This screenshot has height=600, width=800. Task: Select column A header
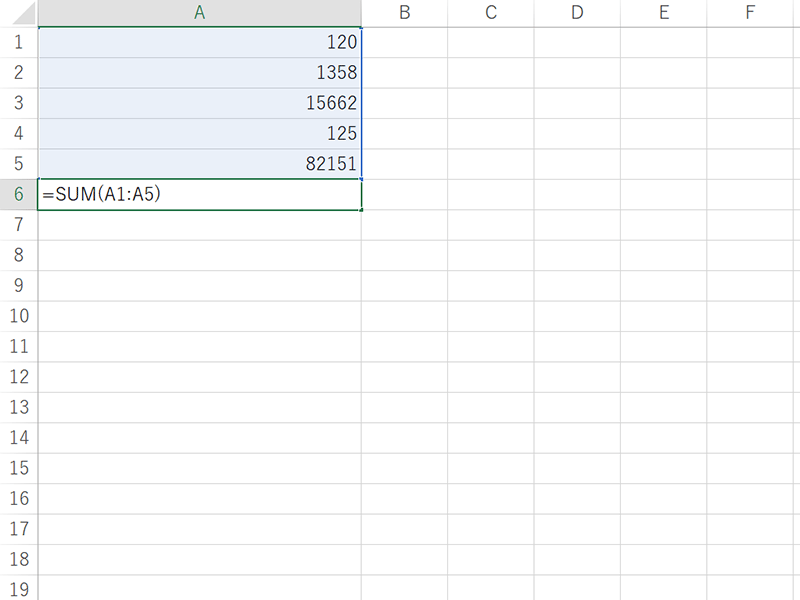click(x=200, y=13)
